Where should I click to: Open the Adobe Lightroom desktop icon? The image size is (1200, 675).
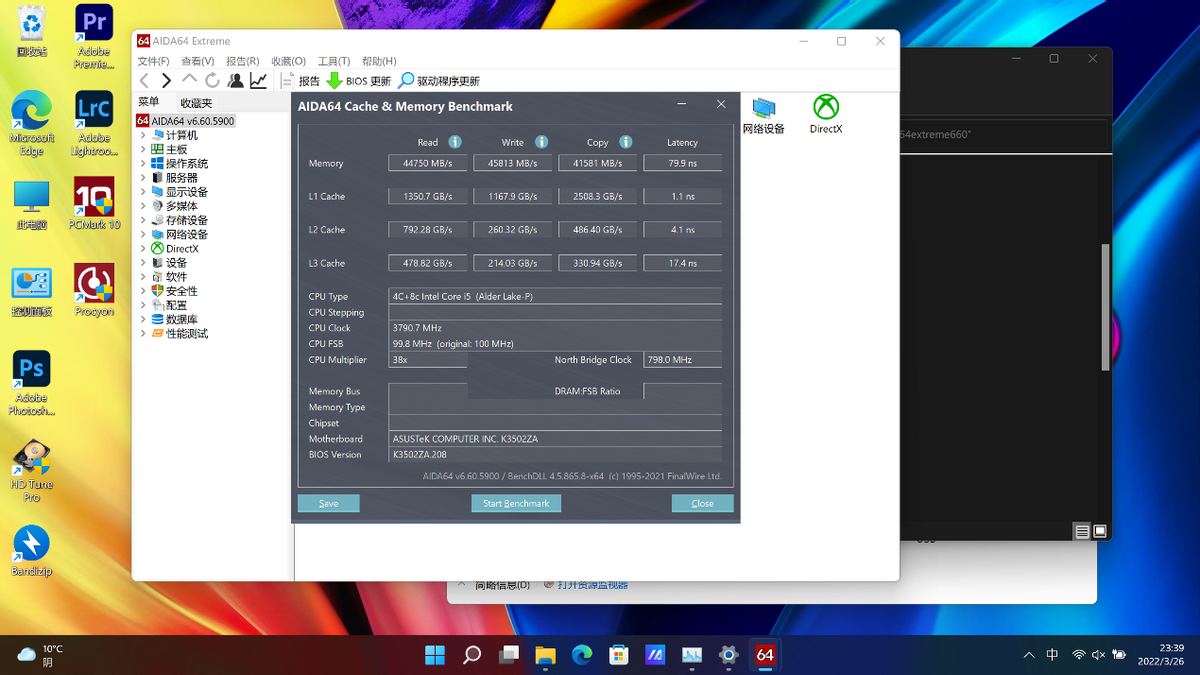pyautogui.click(x=94, y=124)
